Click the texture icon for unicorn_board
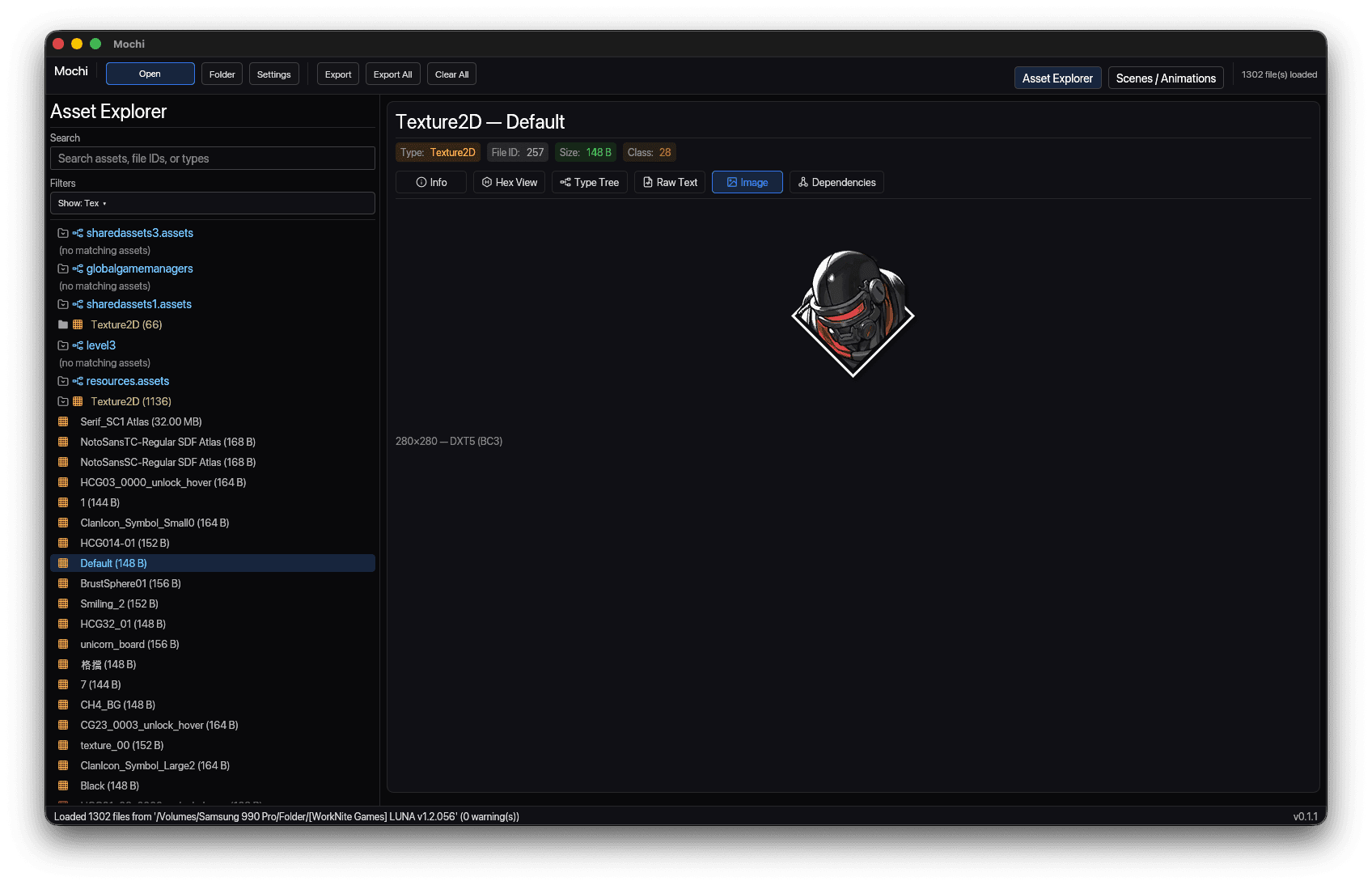1372x885 pixels. coord(63,644)
